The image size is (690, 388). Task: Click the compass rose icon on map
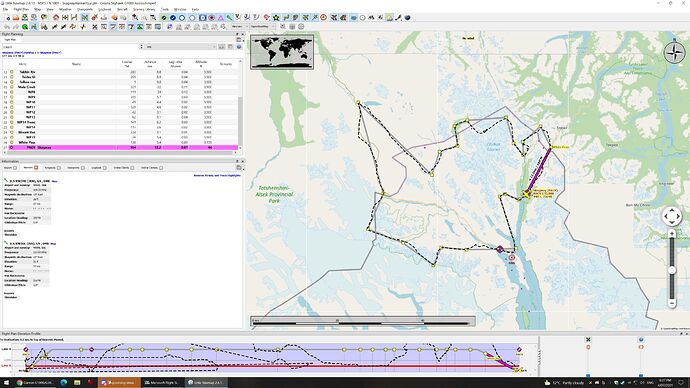(x=674, y=52)
